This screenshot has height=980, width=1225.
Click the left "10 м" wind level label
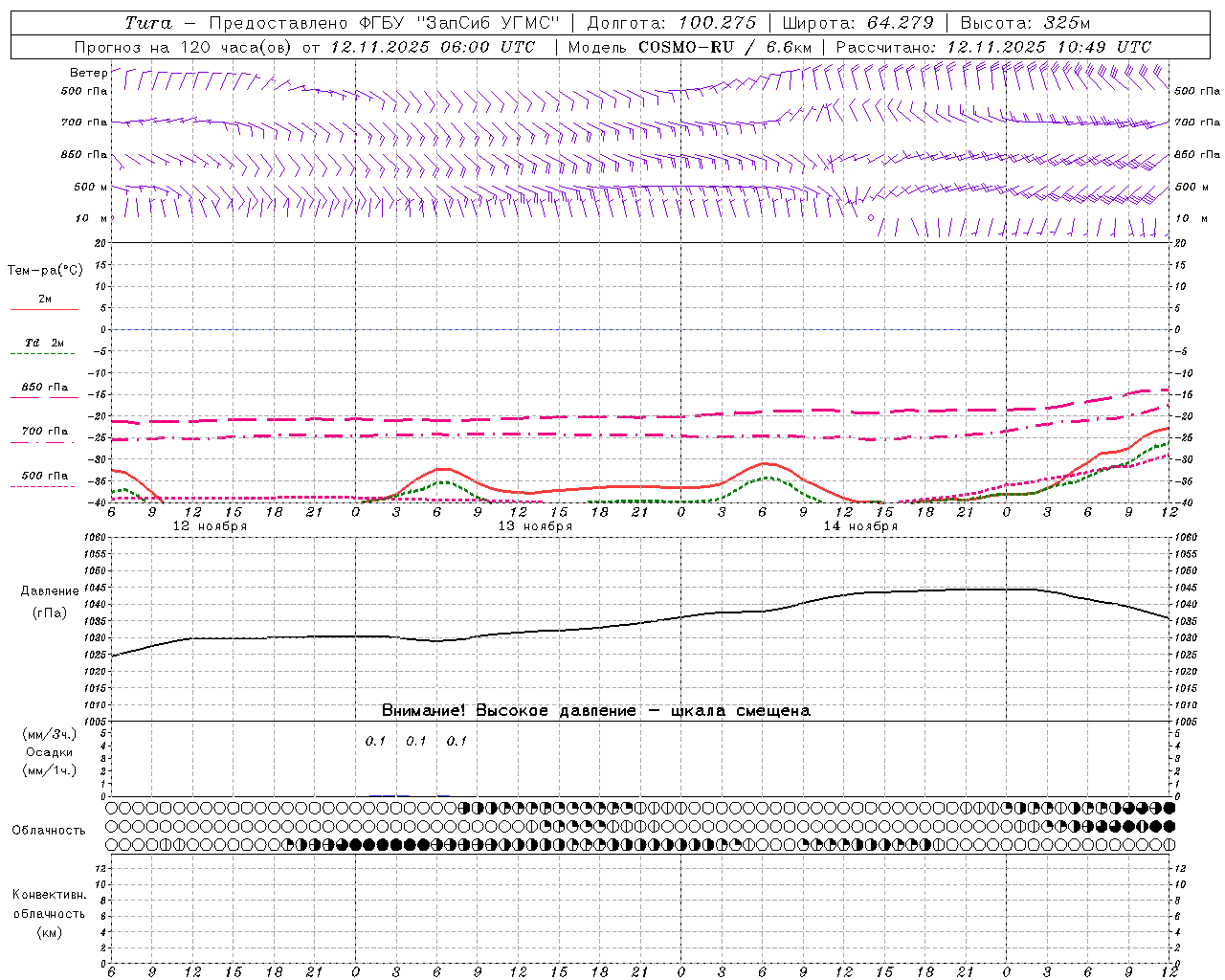click(92, 218)
